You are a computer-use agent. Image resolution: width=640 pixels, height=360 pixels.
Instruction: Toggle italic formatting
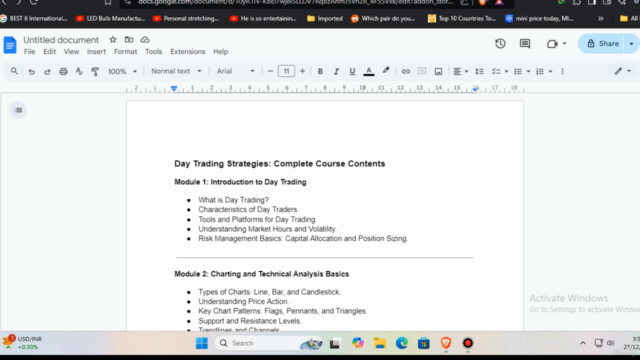point(336,71)
